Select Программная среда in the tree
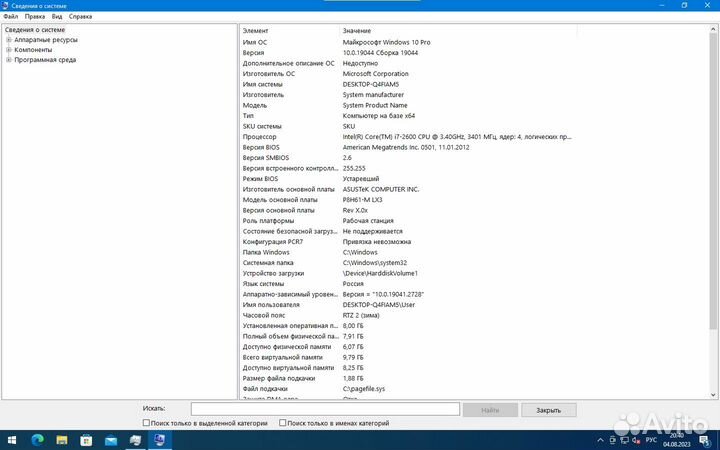The width and height of the screenshot is (720, 450). (x=45, y=60)
